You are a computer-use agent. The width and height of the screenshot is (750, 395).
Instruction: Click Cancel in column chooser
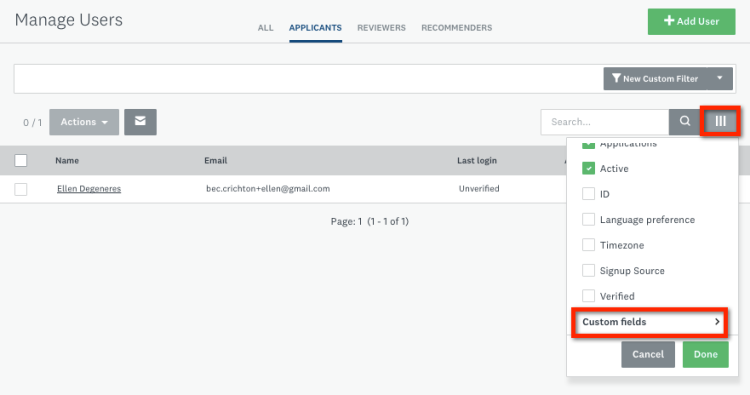tap(648, 354)
